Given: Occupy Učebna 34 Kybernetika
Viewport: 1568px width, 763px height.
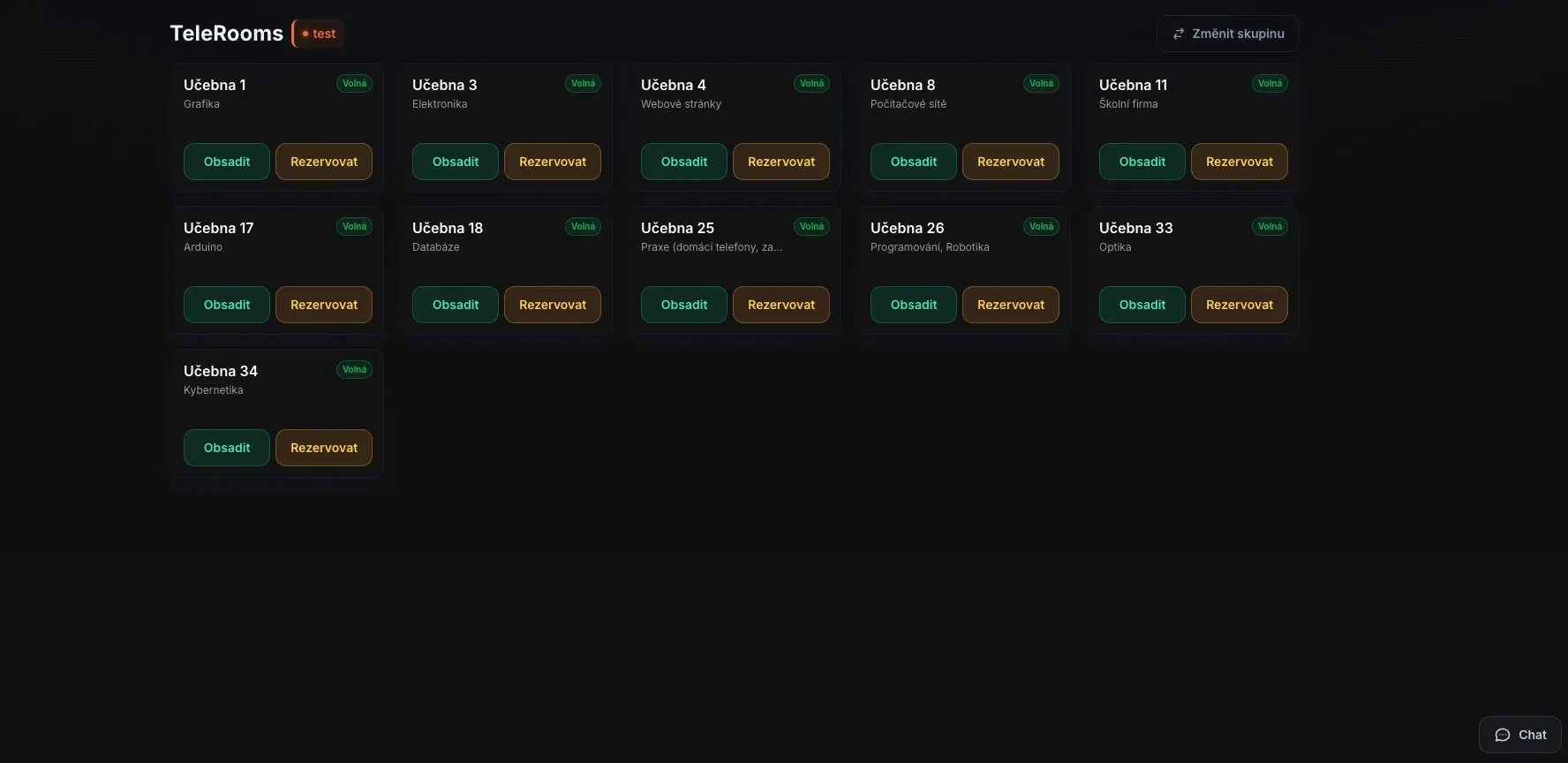Looking at the screenshot, I should click(x=227, y=448).
